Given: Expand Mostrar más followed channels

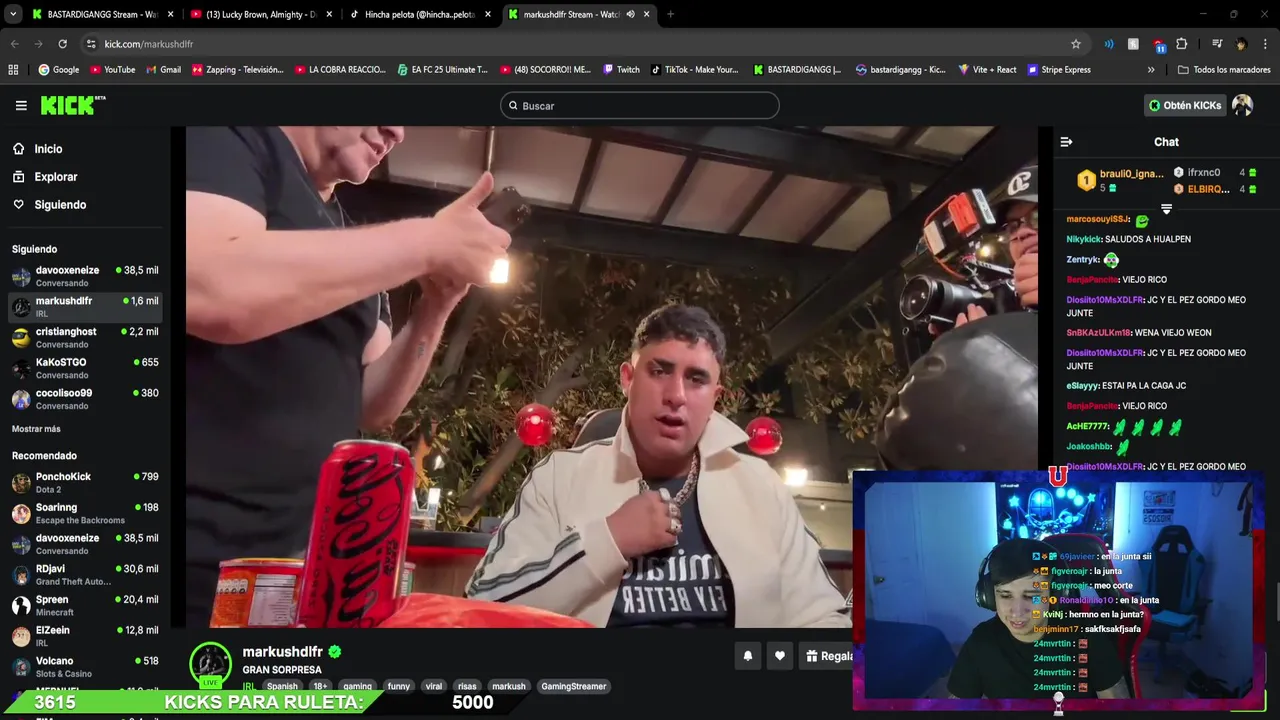Looking at the screenshot, I should 36,429.
